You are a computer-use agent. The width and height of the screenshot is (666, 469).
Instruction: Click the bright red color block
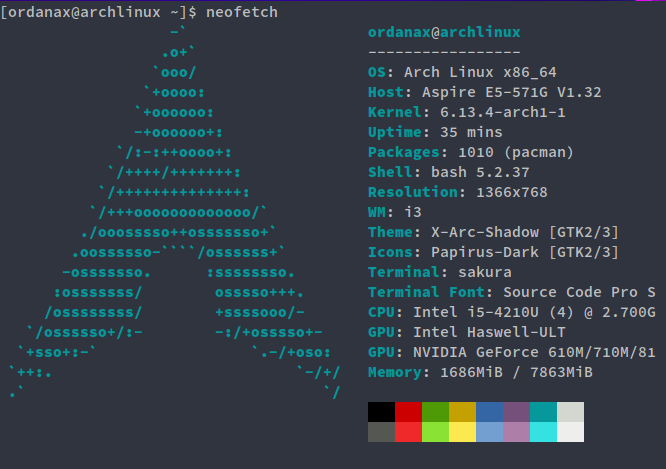(x=409, y=432)
